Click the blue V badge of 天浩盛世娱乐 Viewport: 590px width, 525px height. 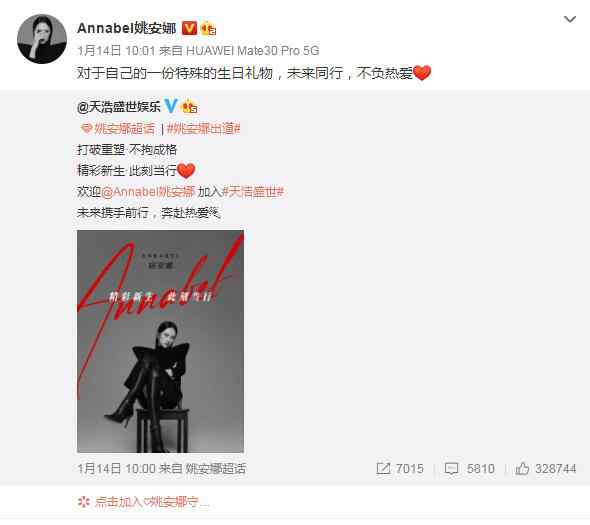click(171, 106)
